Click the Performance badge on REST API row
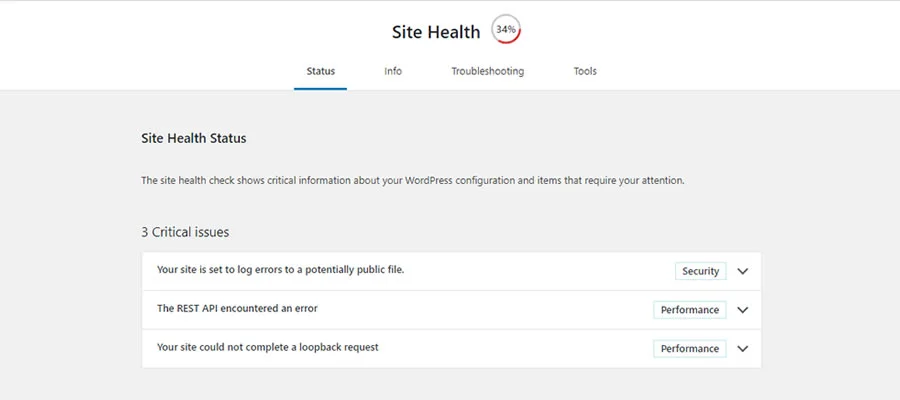 [689, 310]
